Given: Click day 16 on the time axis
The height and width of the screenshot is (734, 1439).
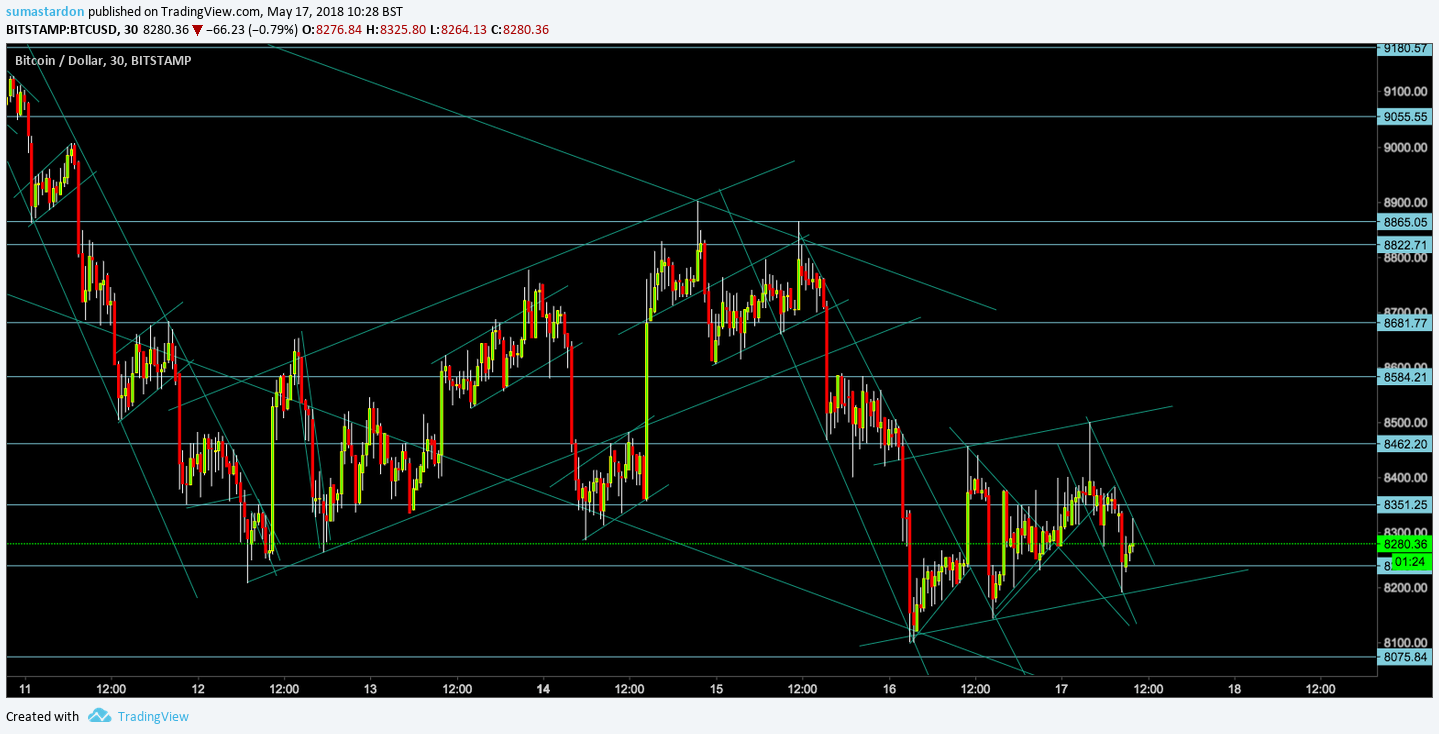Looking at the screenshot, I should tap(889, 688).
